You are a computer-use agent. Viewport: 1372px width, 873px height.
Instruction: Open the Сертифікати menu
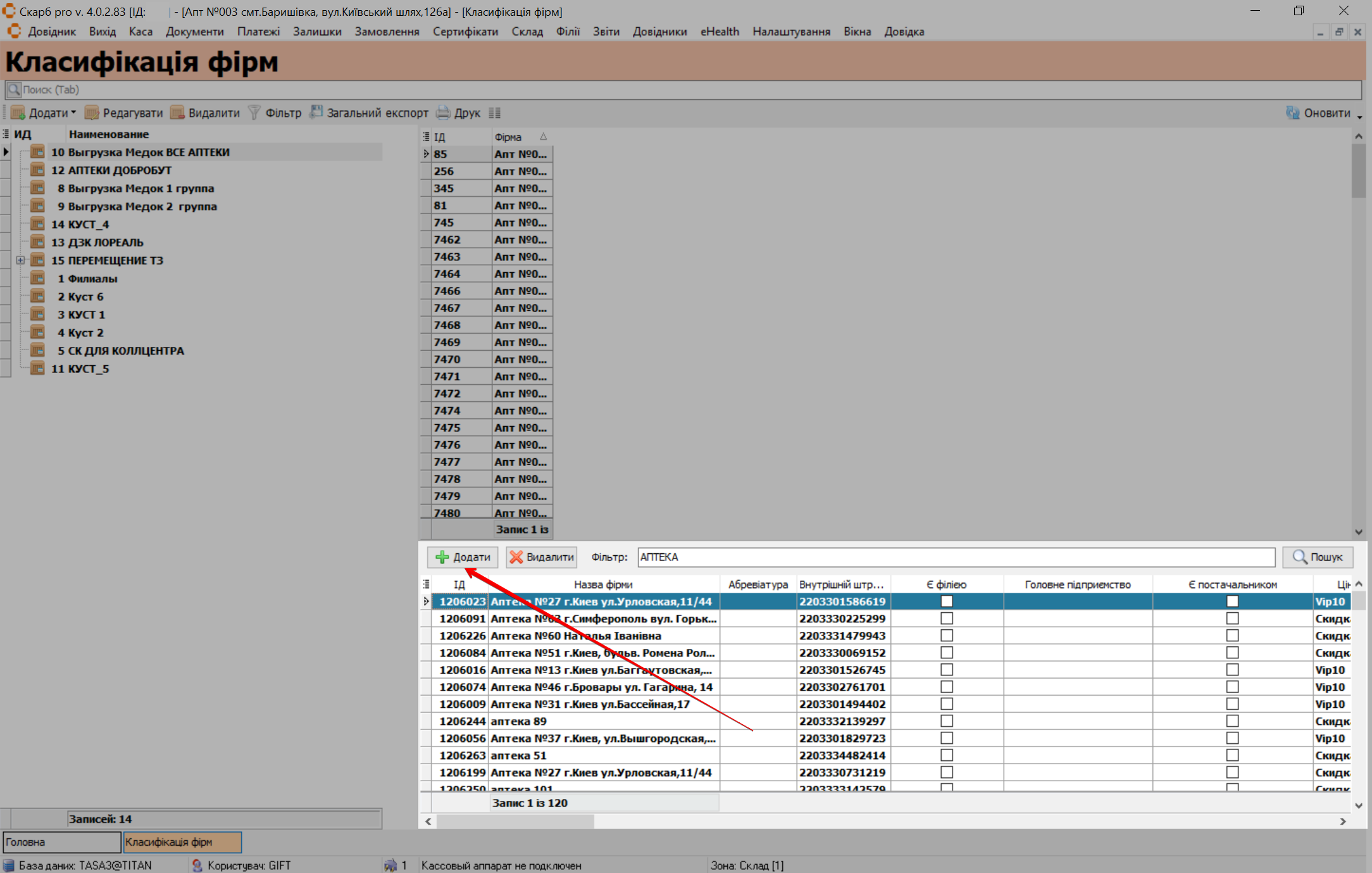[465, 32]
